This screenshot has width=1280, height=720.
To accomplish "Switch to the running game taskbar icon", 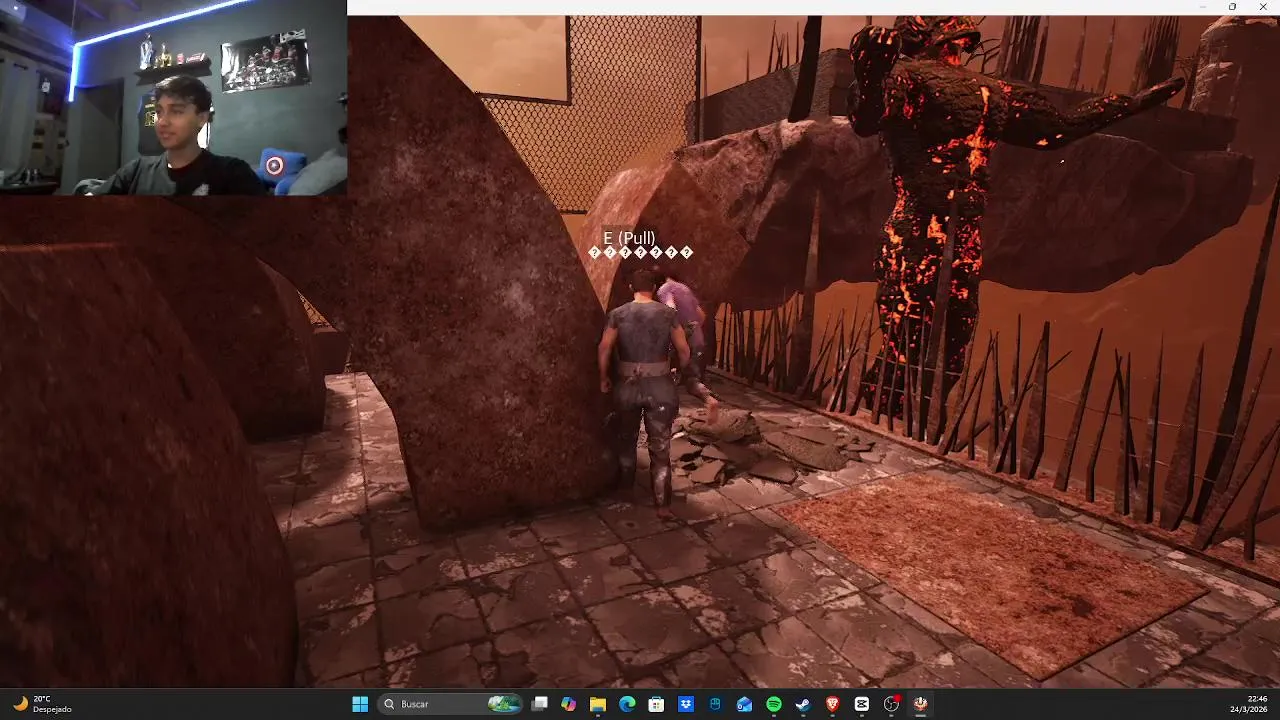I will click(921, 704).
